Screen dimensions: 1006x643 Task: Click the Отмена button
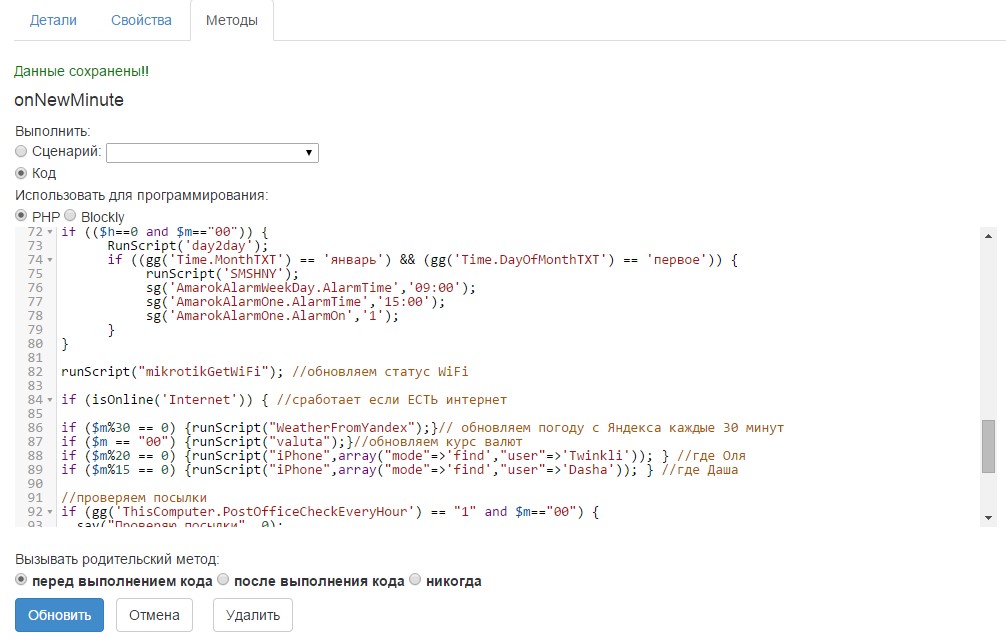154,614
